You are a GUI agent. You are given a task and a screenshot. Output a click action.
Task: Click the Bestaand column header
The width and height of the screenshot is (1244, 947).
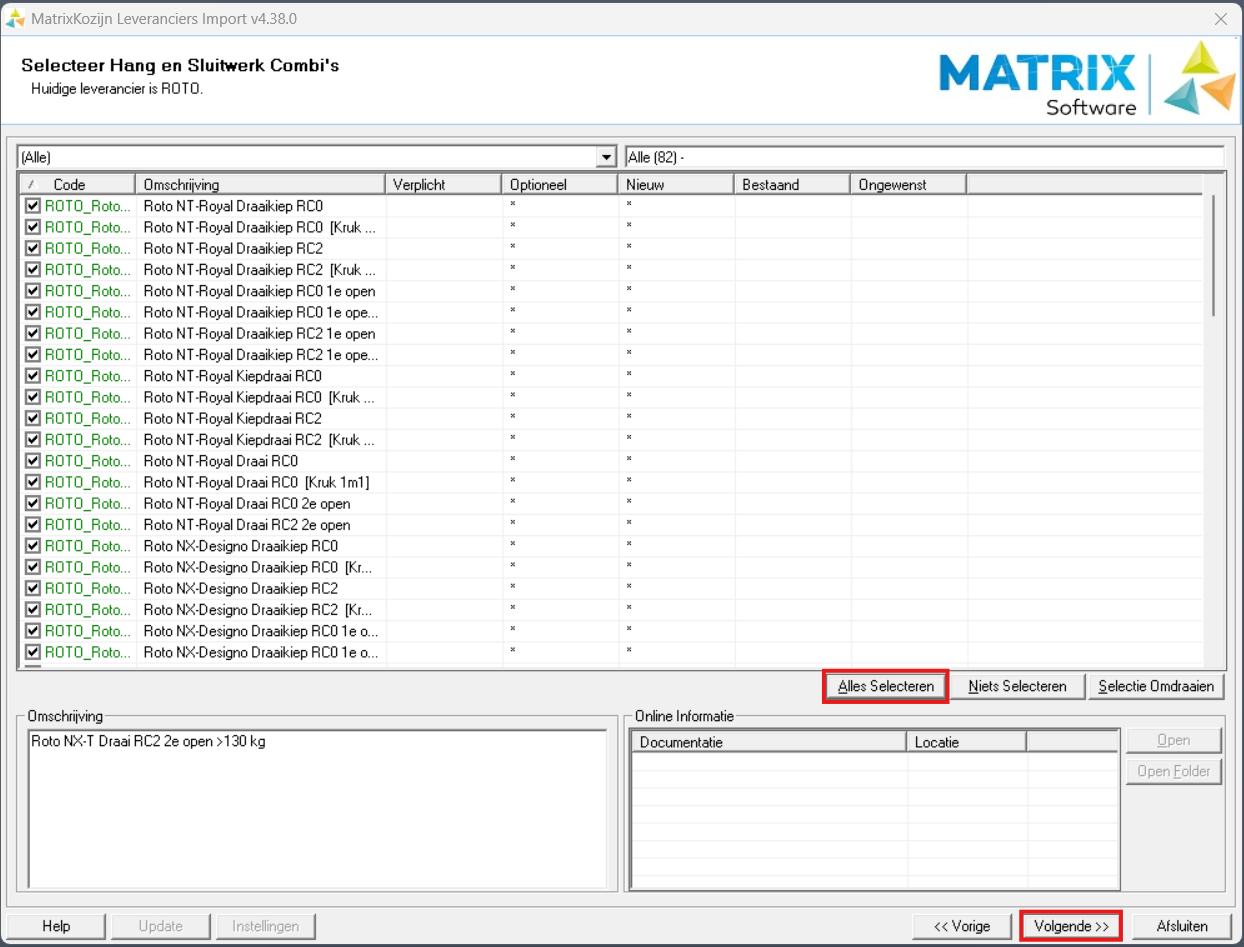pos(792,184)
